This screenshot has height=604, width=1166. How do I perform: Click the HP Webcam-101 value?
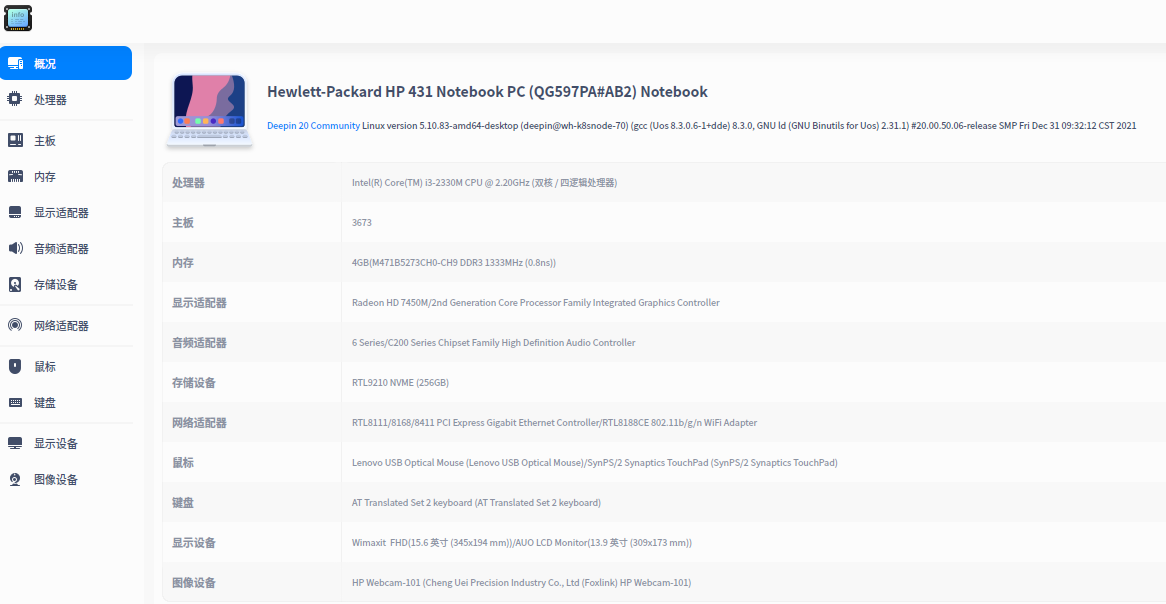(x=521, y=583)
